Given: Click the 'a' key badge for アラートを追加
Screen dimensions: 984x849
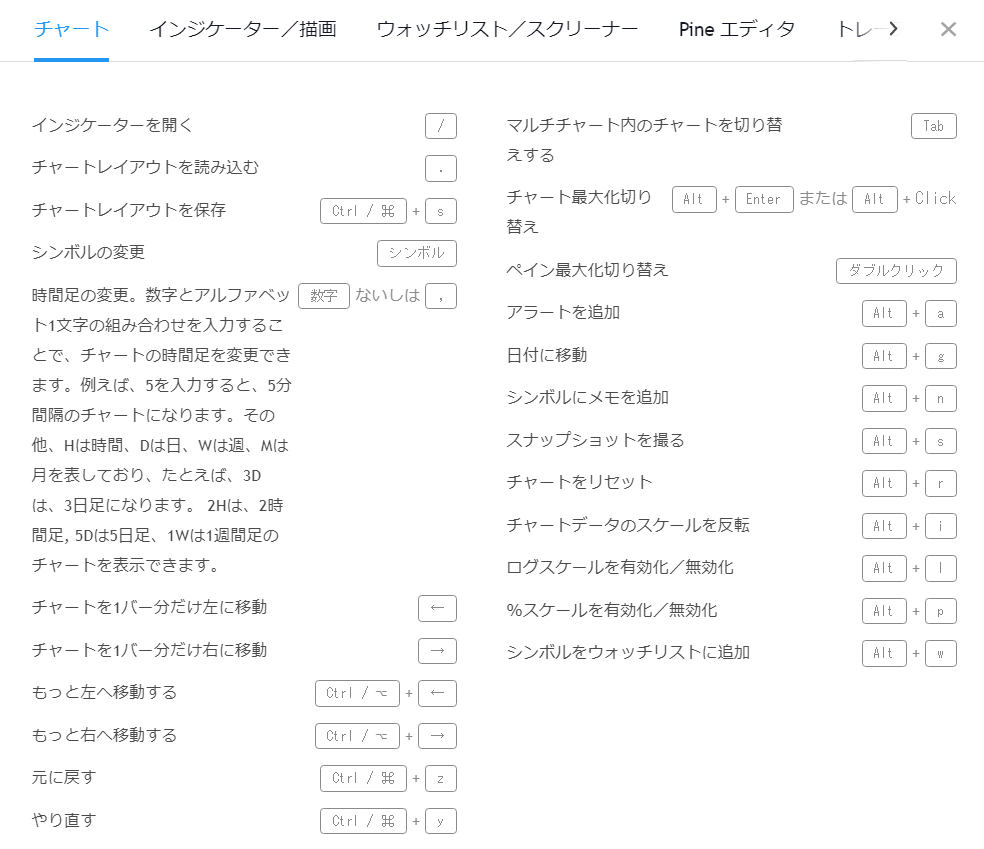Looking at the screenshot, I should [x=940, y=313].
